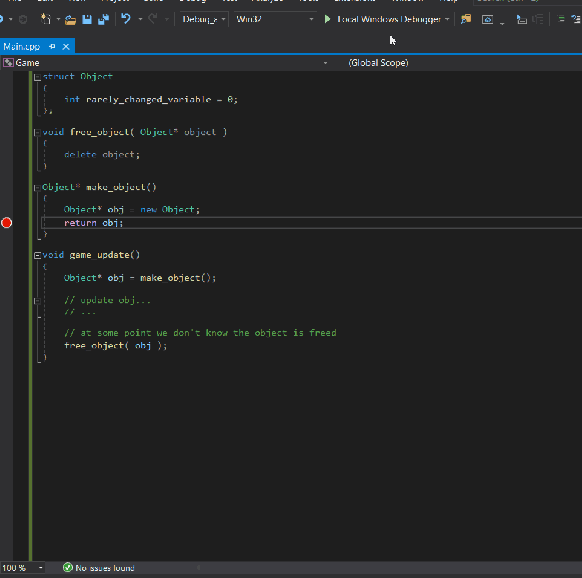Click horizontal scrollbar left arrow
The image size is (582, 578).
pyautogui.click(x=198, y=568)
